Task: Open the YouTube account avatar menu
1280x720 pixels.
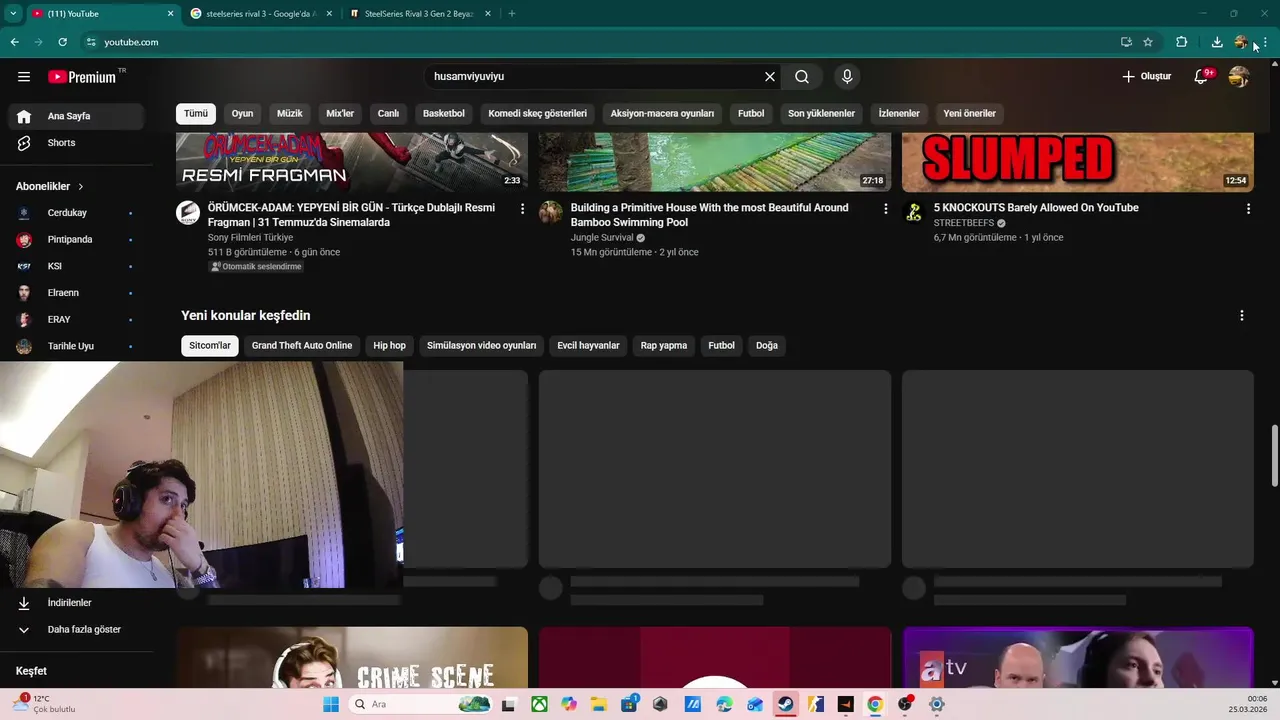Action: pyautogui.click(x=1239, y=77)
